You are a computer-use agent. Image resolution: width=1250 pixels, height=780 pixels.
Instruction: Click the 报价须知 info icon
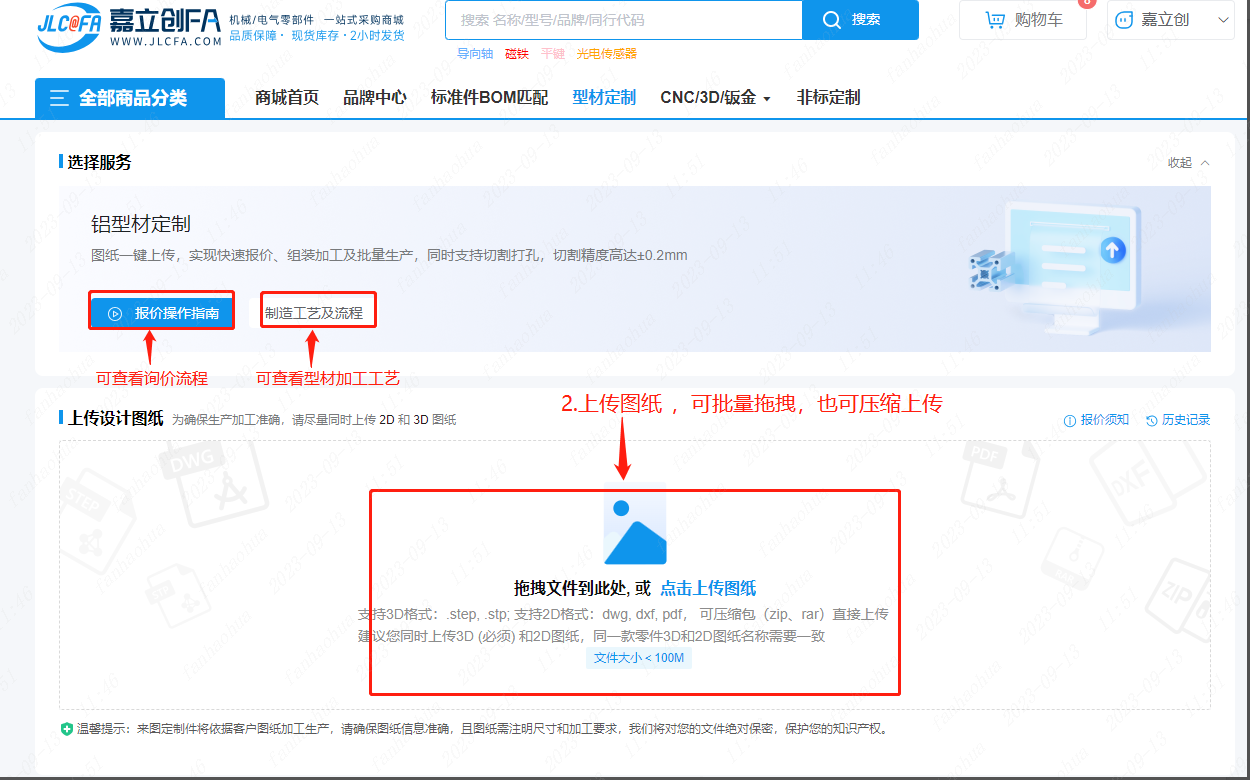coord(1070,421)
